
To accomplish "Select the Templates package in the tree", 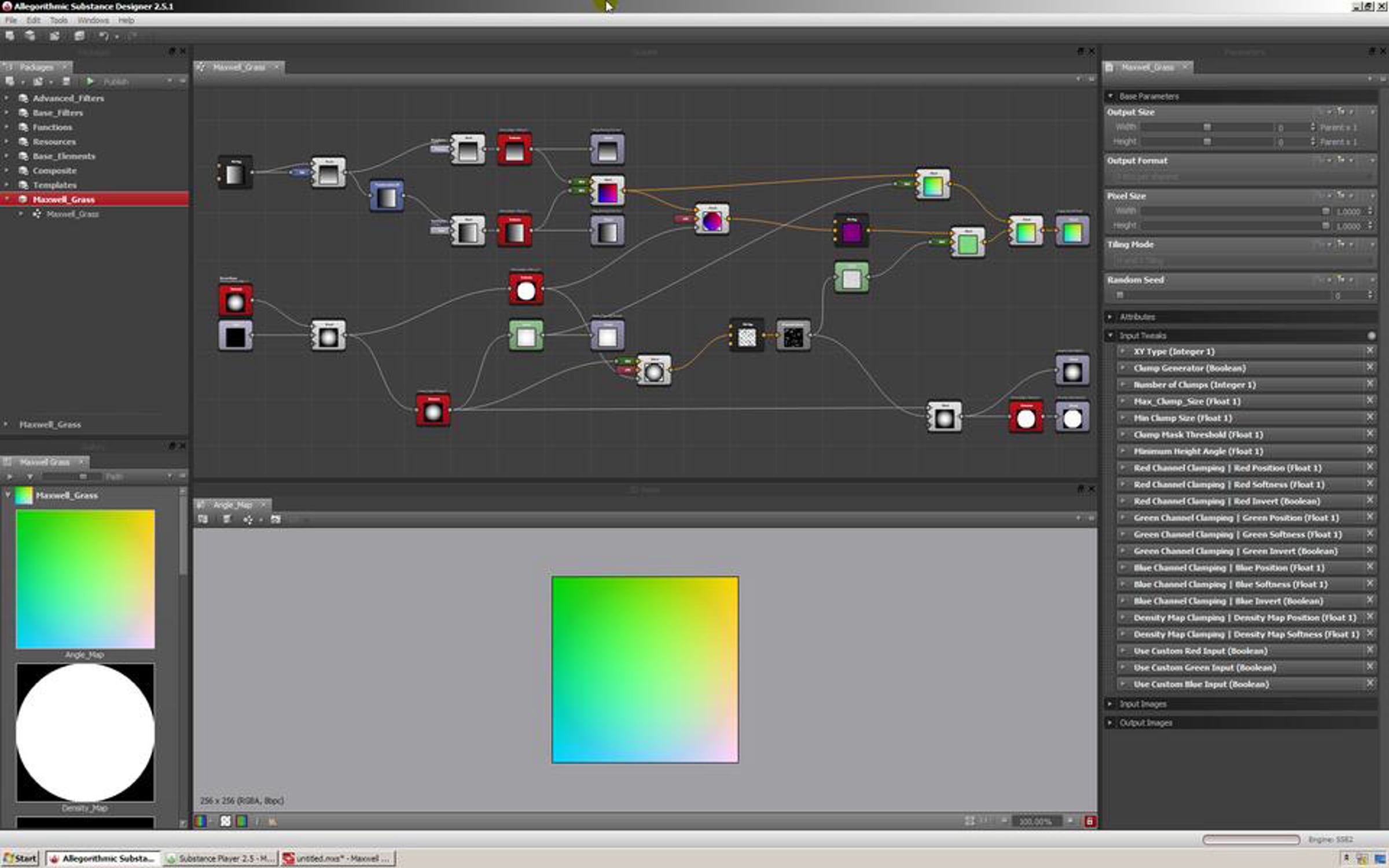I will coord(54,185).
